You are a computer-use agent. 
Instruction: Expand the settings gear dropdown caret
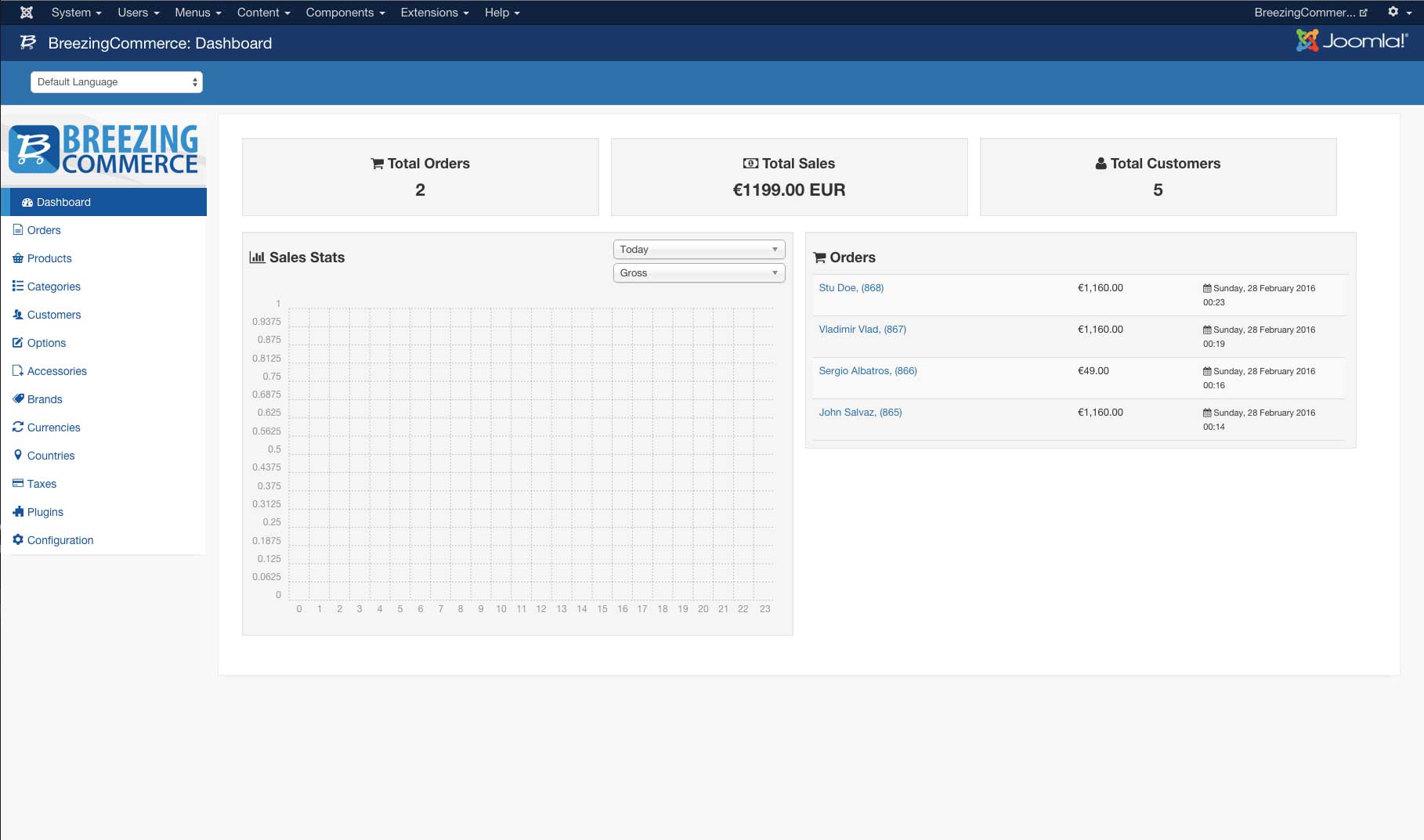pyautogui.click(x=1408, y=13)
